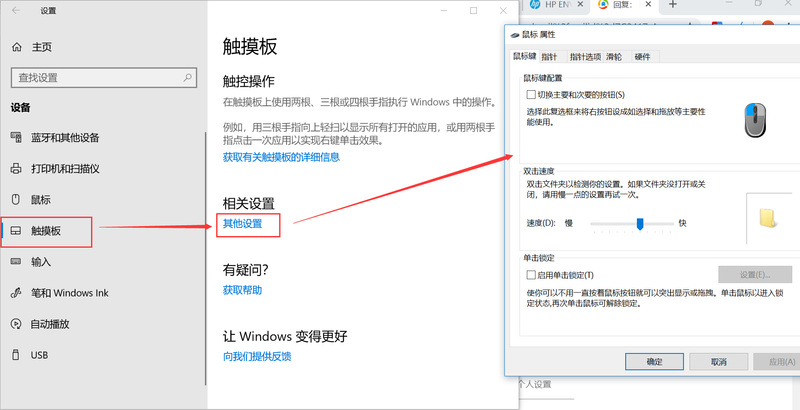Image resolution: width=800 pixels, height=410 pixels.
Task: Switch to the 指针选项 tab
Action: tap(585, 57)
